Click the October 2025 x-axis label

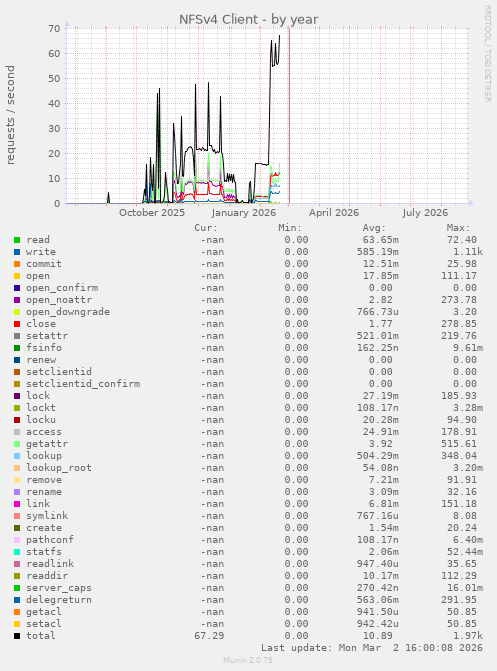[x=152, y=213]
